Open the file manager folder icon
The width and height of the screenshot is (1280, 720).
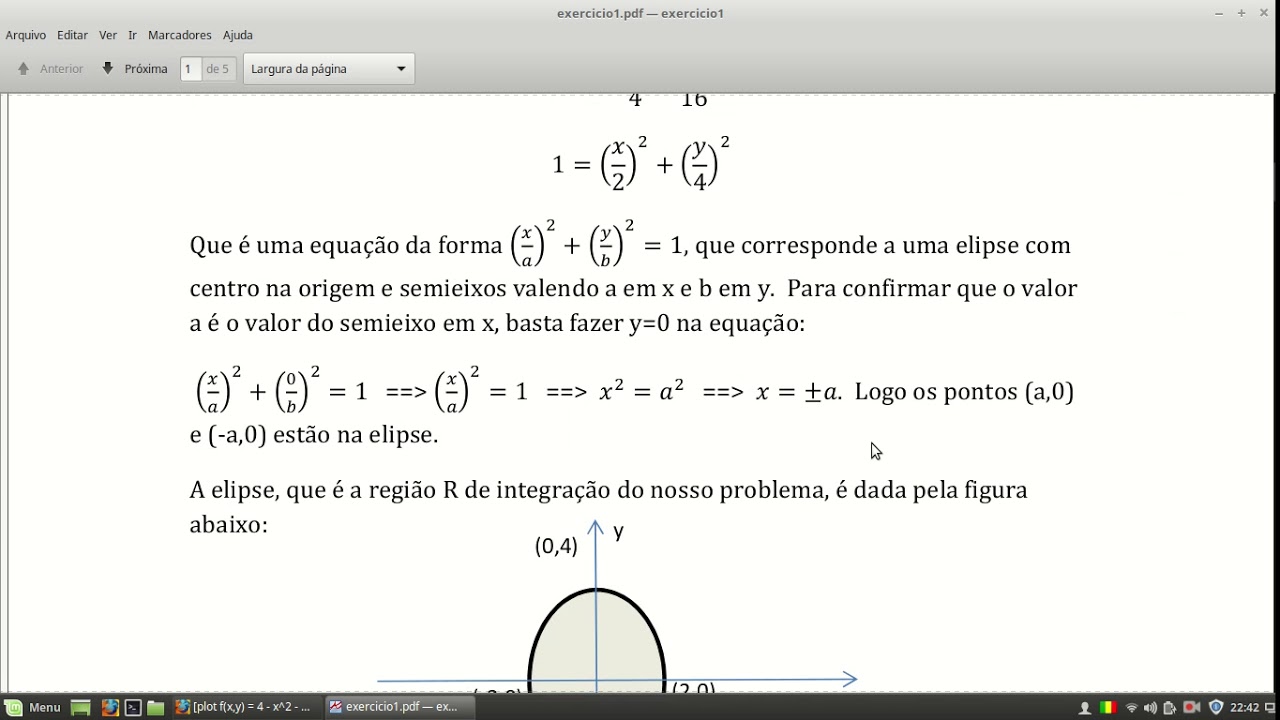(156, 707)
